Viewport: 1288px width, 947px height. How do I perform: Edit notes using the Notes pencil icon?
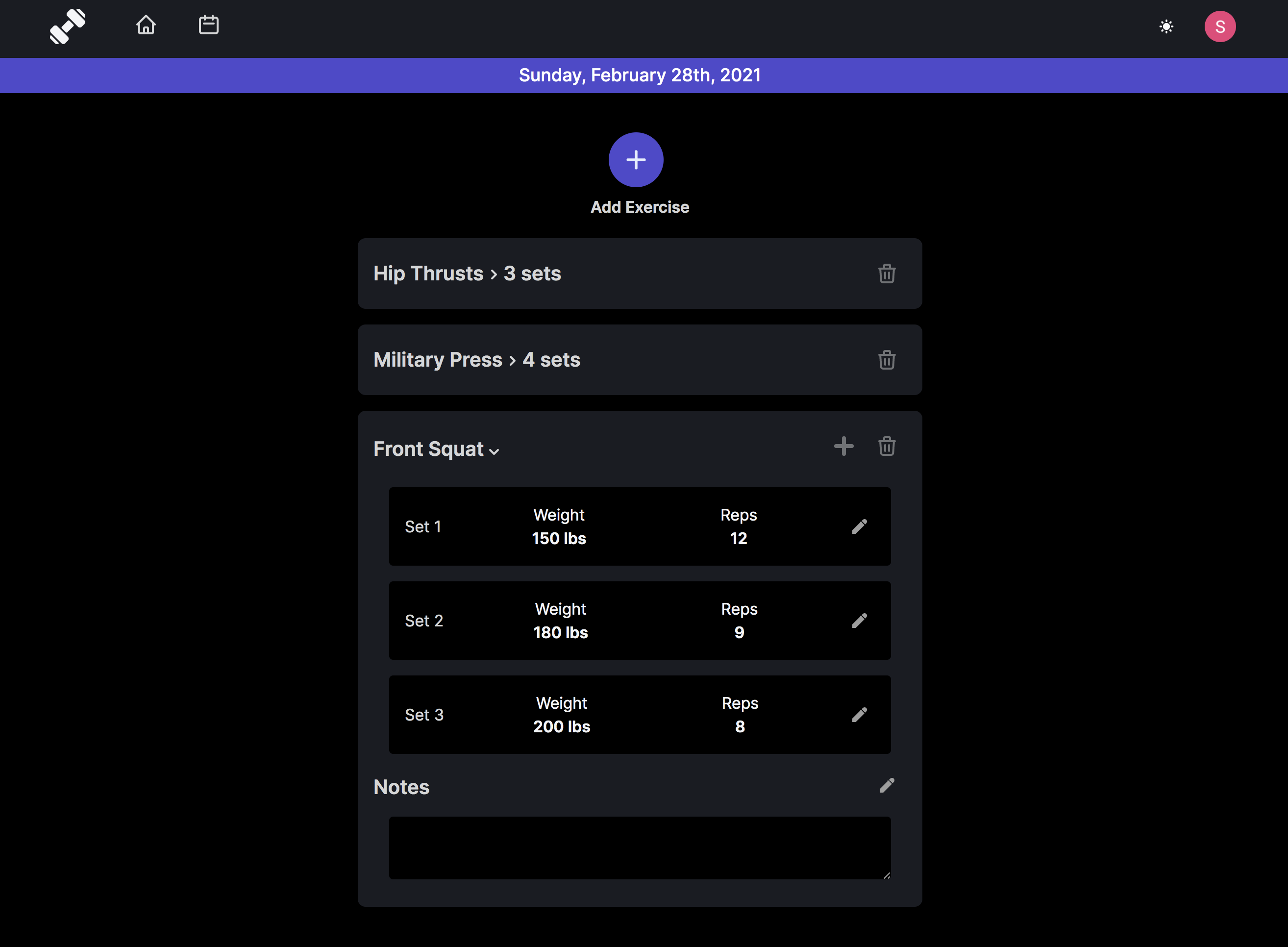click(x=886, y=785)
